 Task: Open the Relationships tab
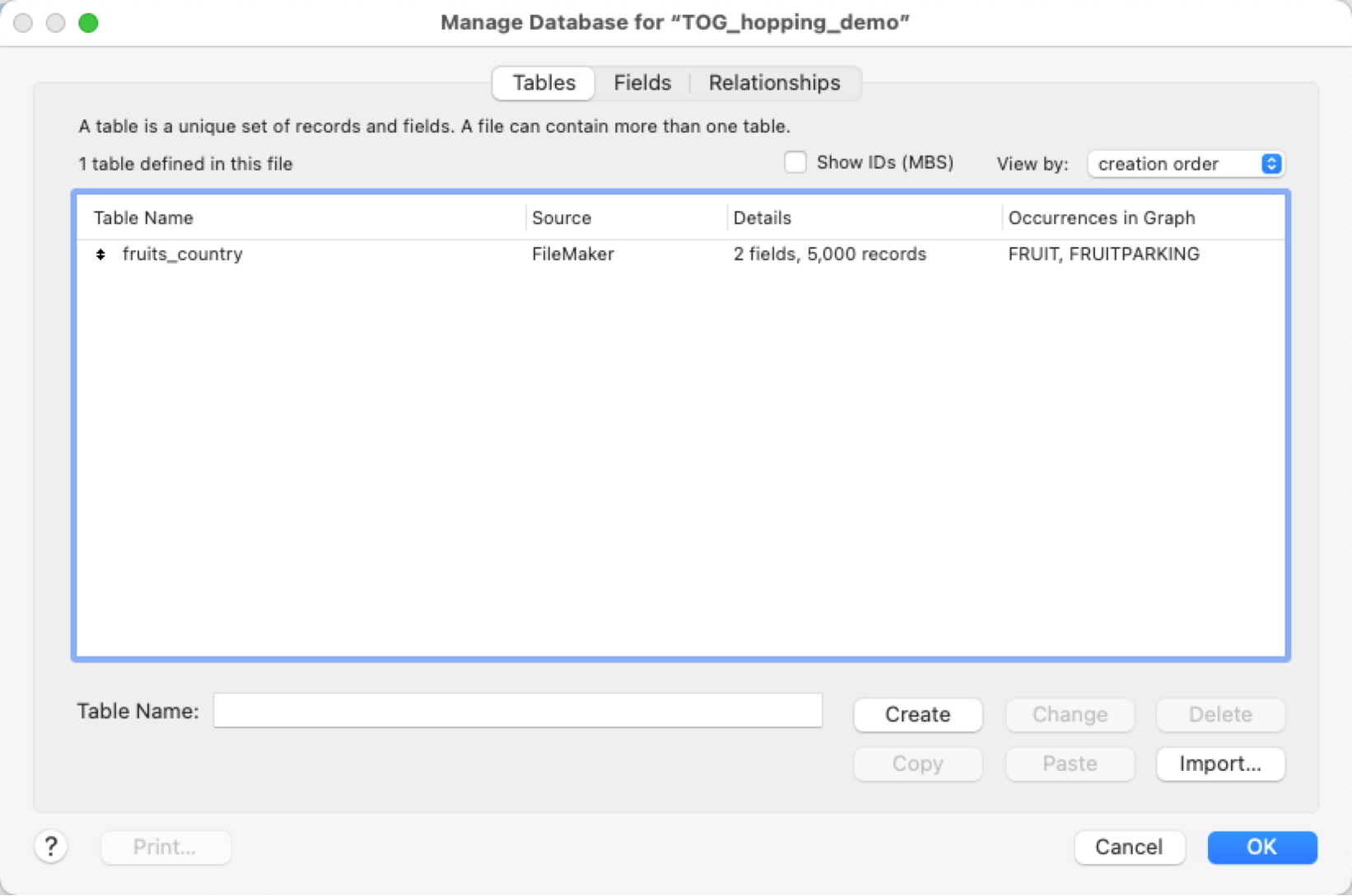click(x=774, y=83)
